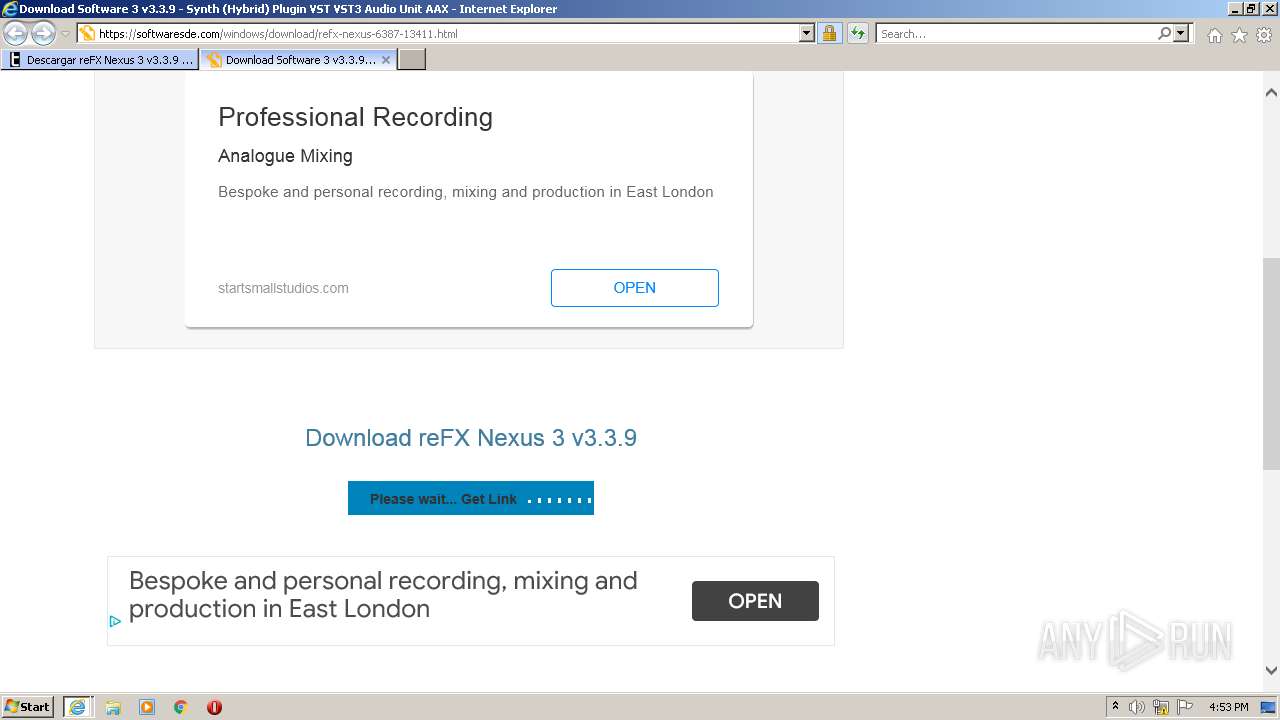Click the Internet Explorer taskbar icon
The width and height of the screenshot is (1280, 720).
pyautogui.click(x=77, y=707)
